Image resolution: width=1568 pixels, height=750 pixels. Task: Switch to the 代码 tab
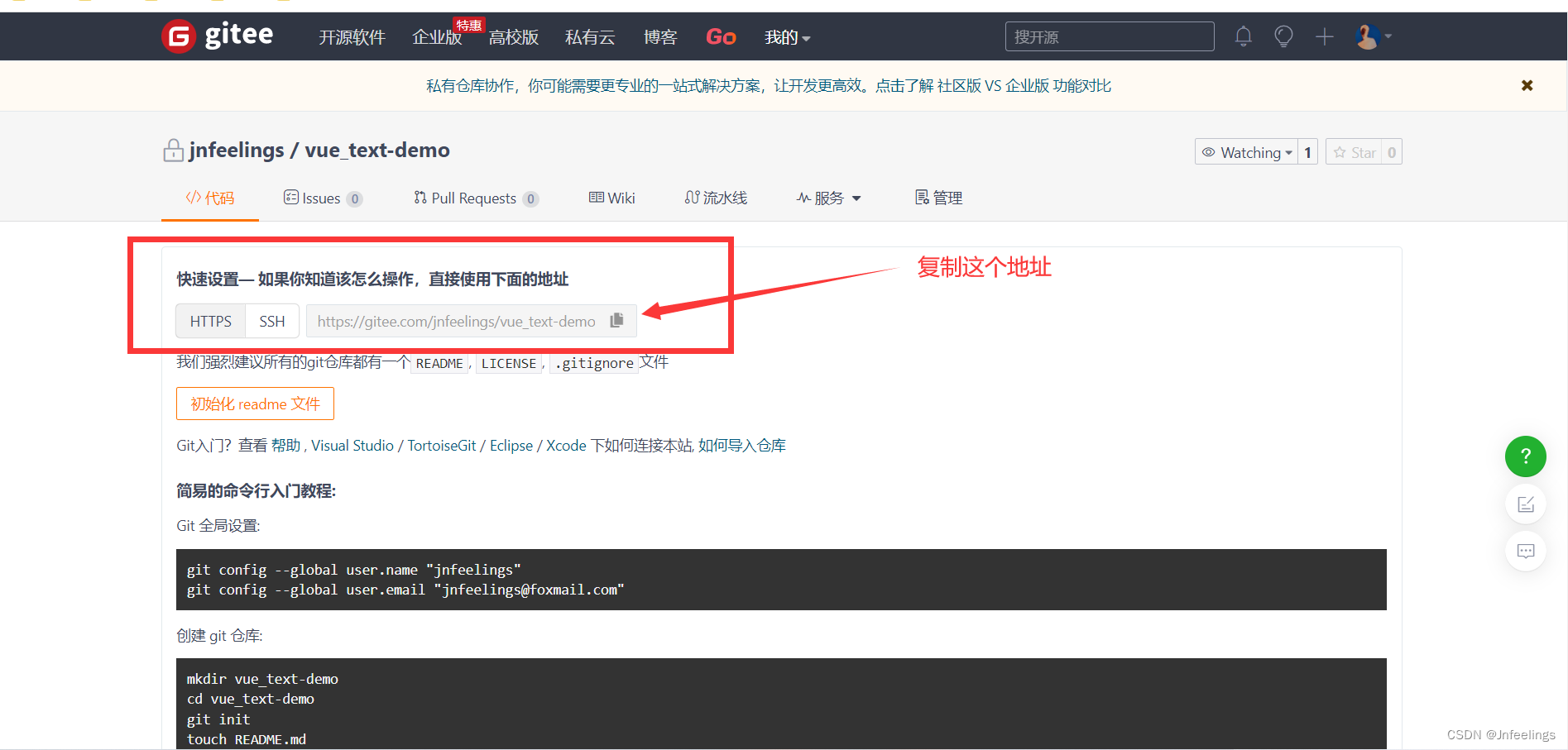[x=210, y=198]
